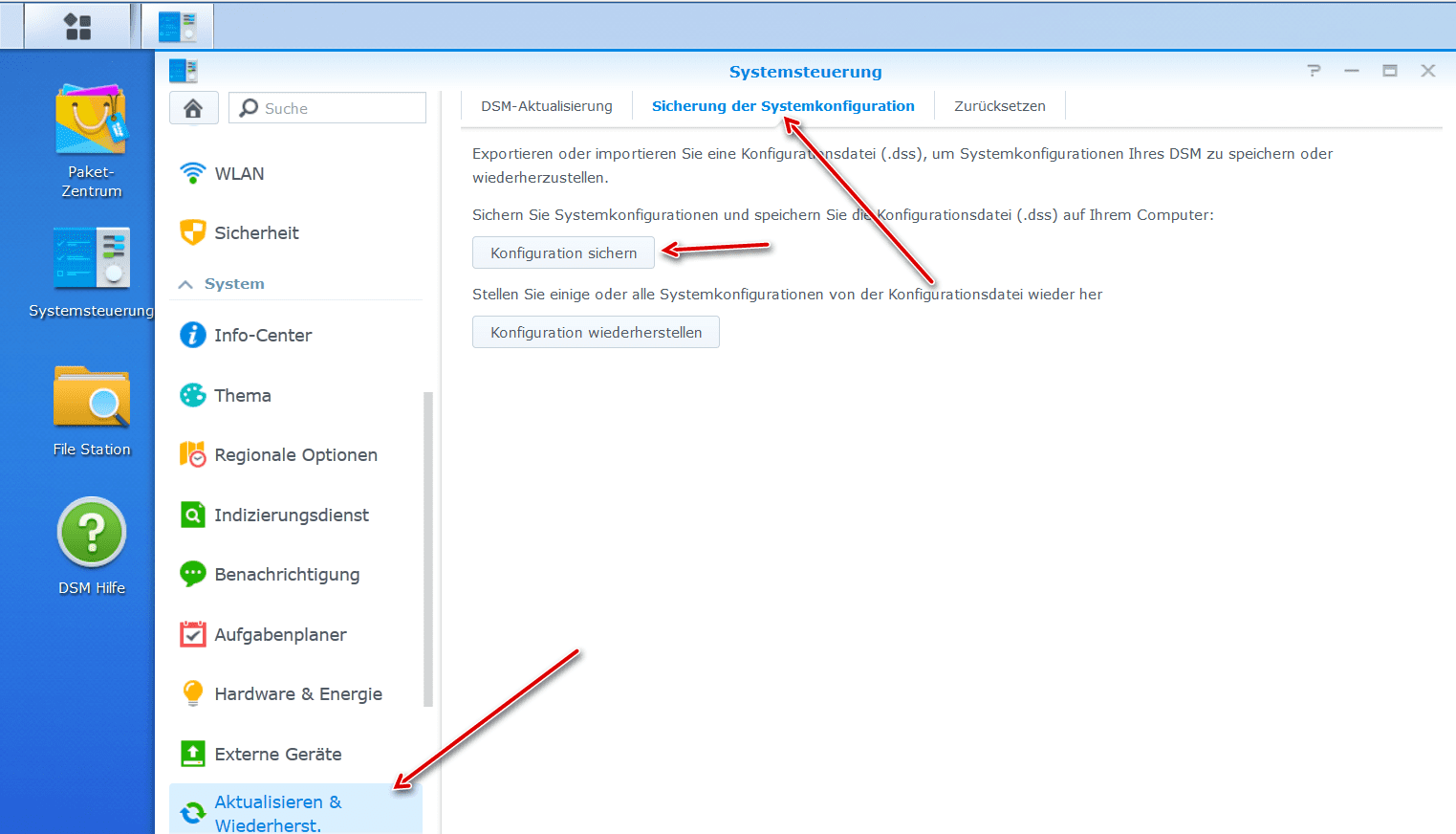Viewport: 1456px width, 834px height.
Task: Collapse the System section
Action: [185, 284]
